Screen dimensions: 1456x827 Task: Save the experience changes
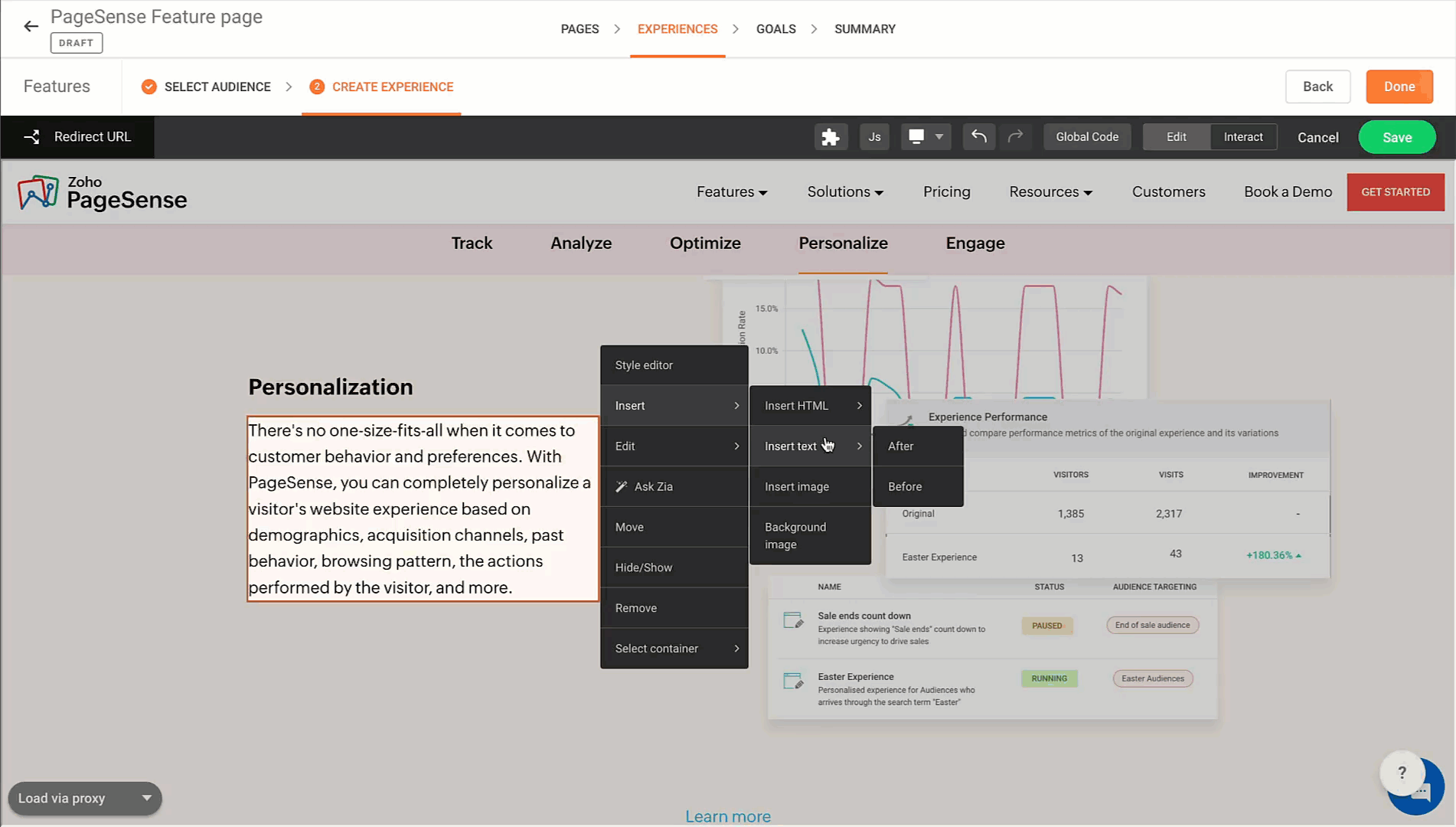click(x=1397, y=138)
